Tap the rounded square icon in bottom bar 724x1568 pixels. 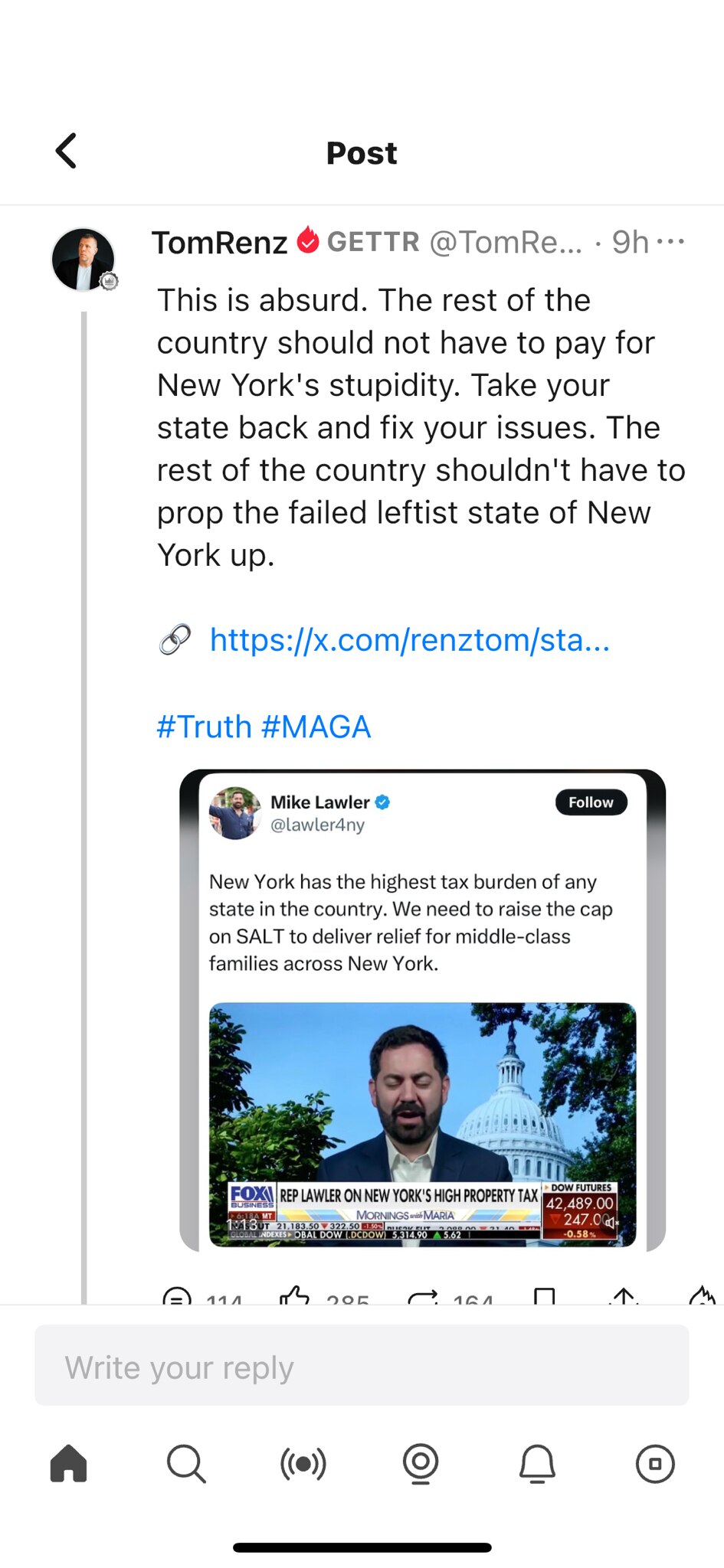click(x=655, y=1464)
